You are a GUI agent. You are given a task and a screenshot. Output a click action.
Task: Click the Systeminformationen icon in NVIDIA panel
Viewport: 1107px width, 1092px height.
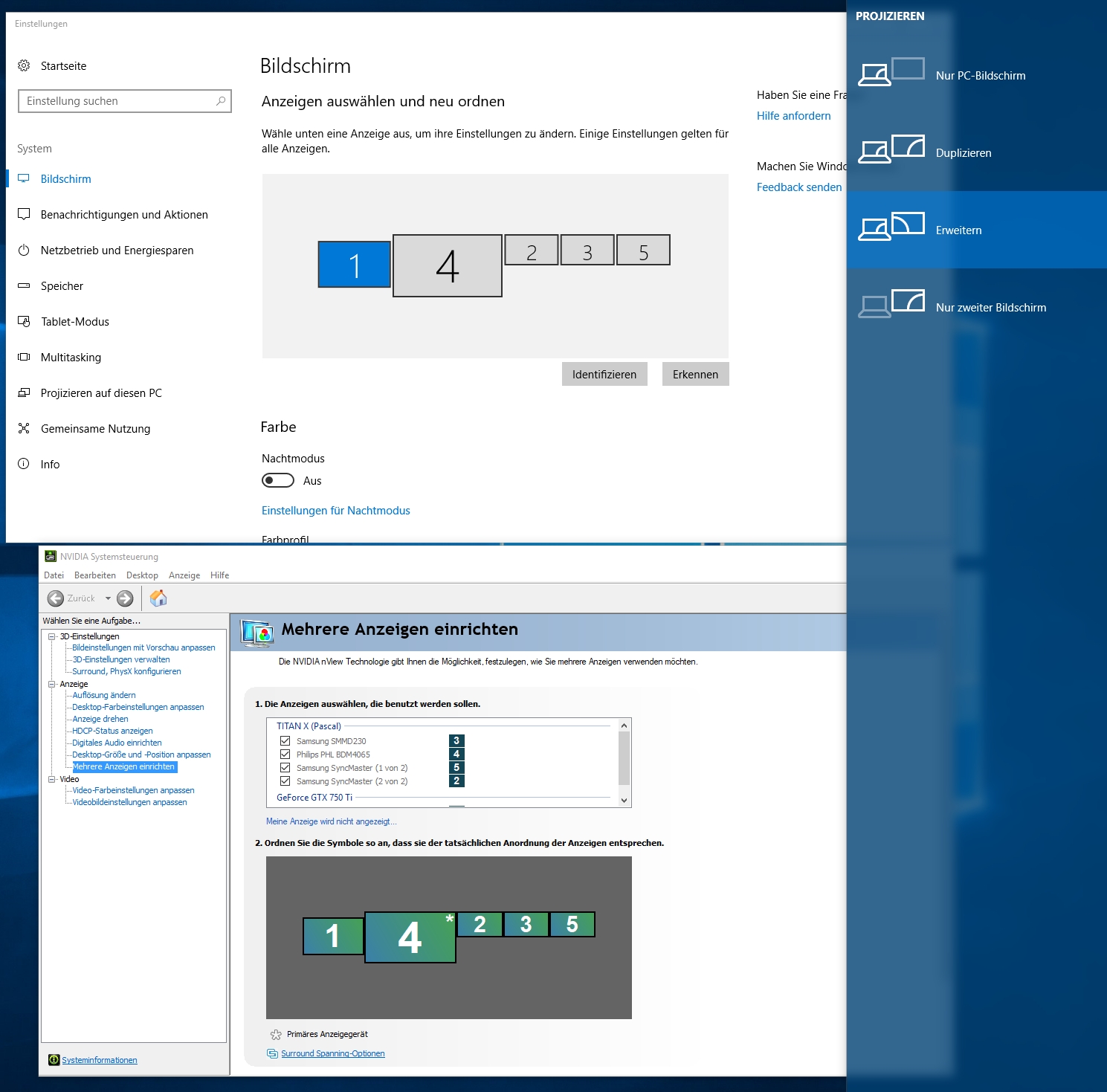point(54,1059)
